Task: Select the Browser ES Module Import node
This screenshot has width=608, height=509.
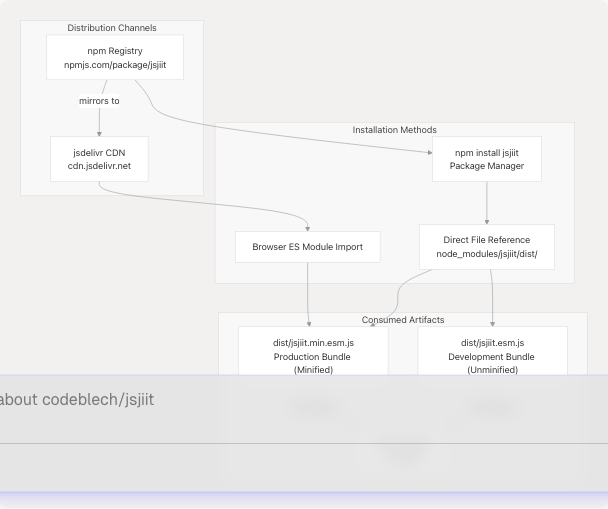Action: [x=307, y=247]
